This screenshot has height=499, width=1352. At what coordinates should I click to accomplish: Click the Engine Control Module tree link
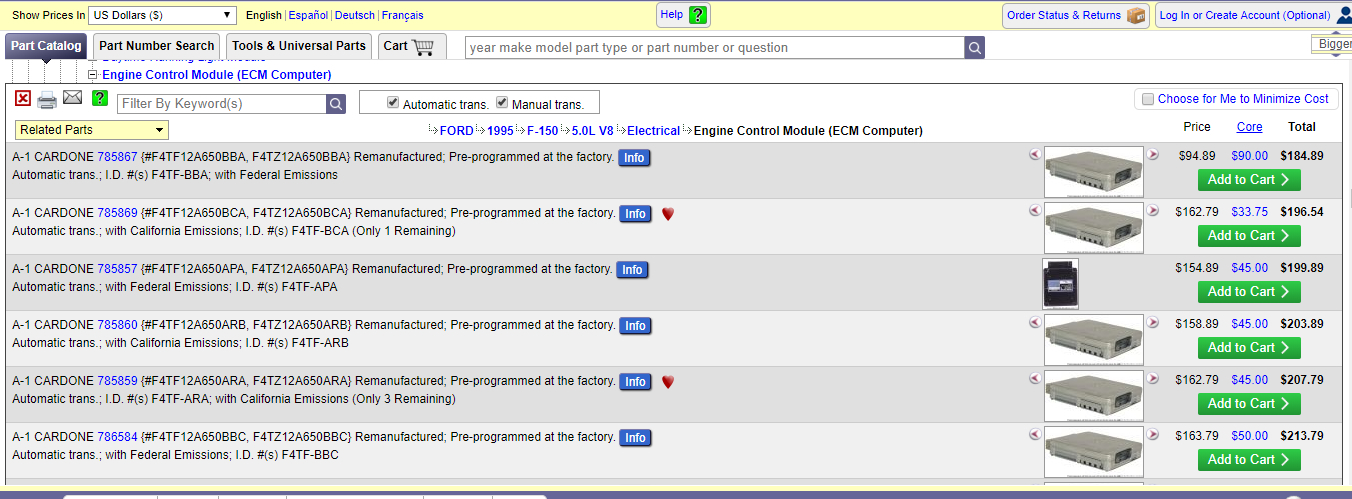coord(217,75)
